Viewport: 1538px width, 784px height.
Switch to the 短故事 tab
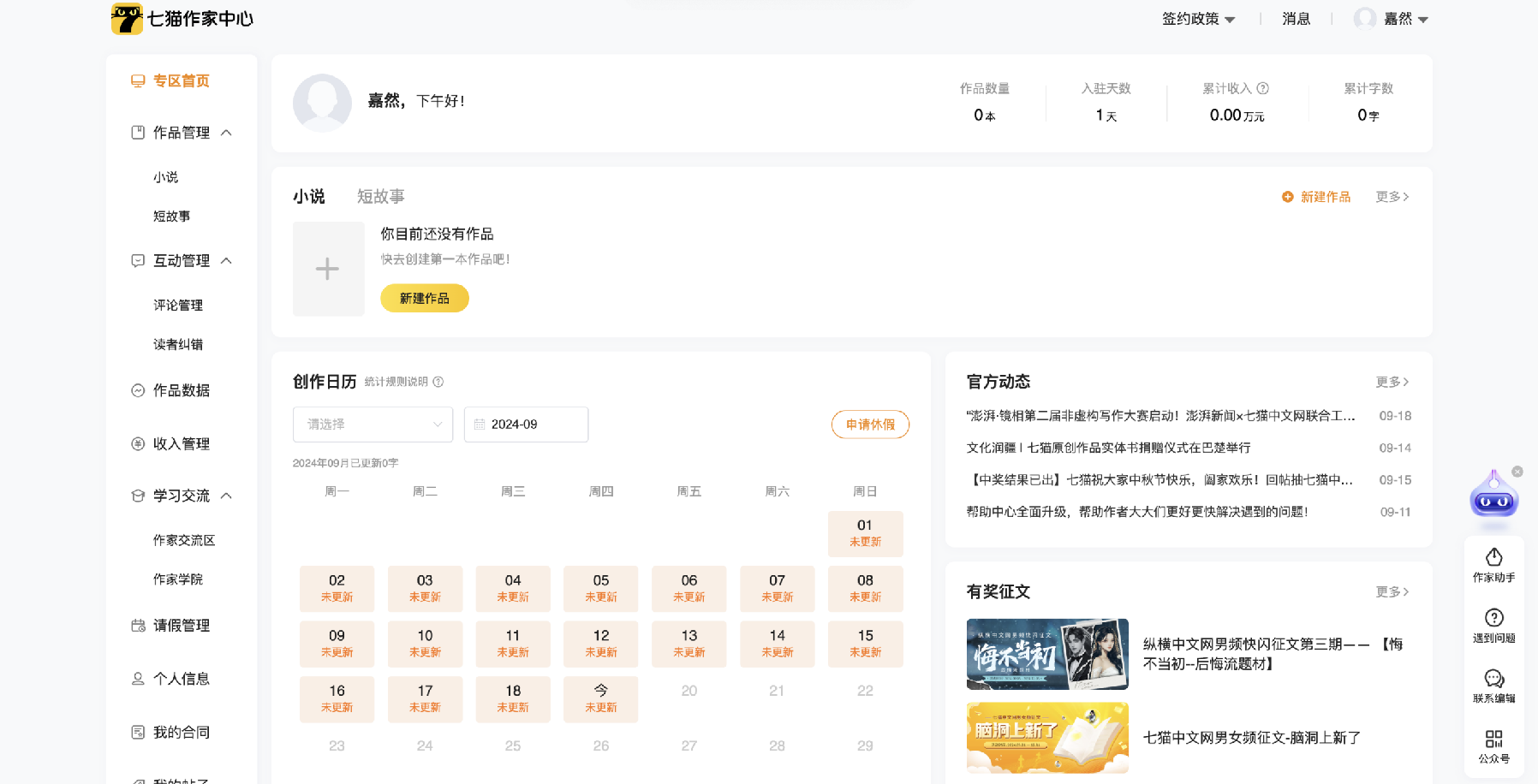click(x=380, y=197)
